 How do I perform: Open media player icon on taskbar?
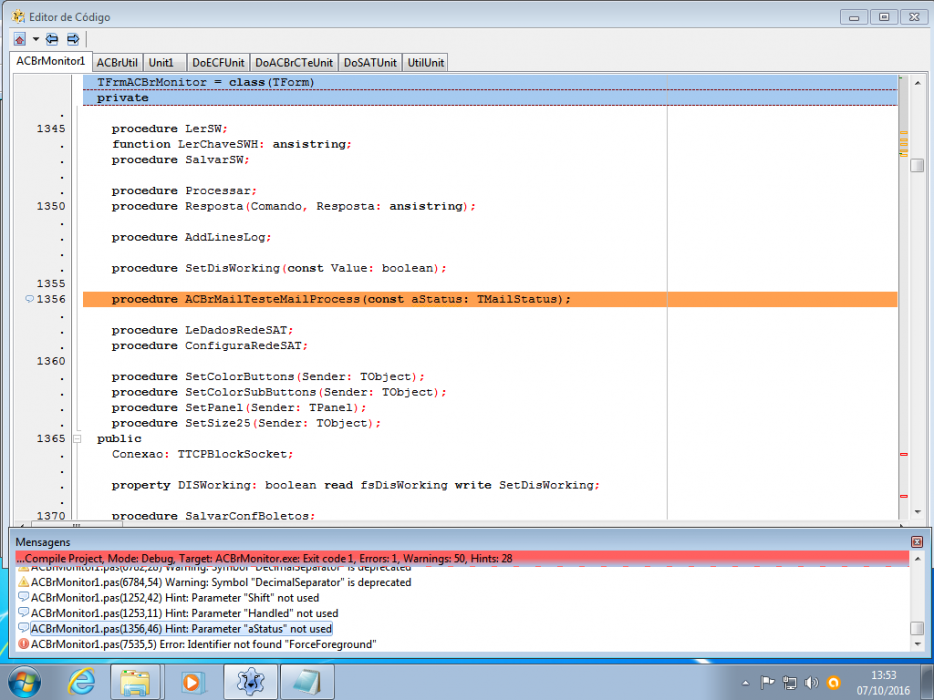coord(192,682)
